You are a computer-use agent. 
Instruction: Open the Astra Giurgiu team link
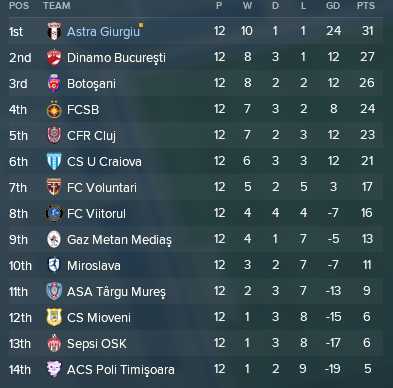point(103,32)
